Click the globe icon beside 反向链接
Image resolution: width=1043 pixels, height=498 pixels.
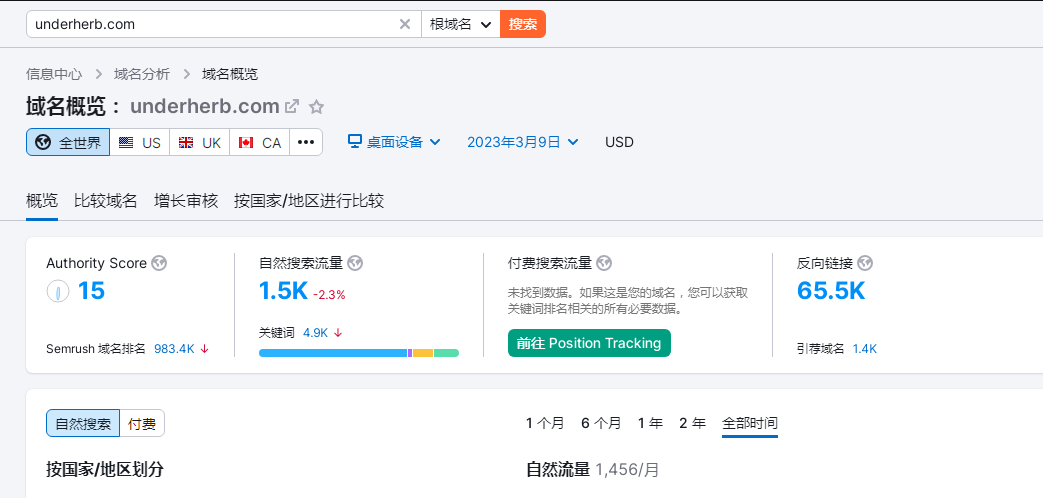(x=865, y=263)
